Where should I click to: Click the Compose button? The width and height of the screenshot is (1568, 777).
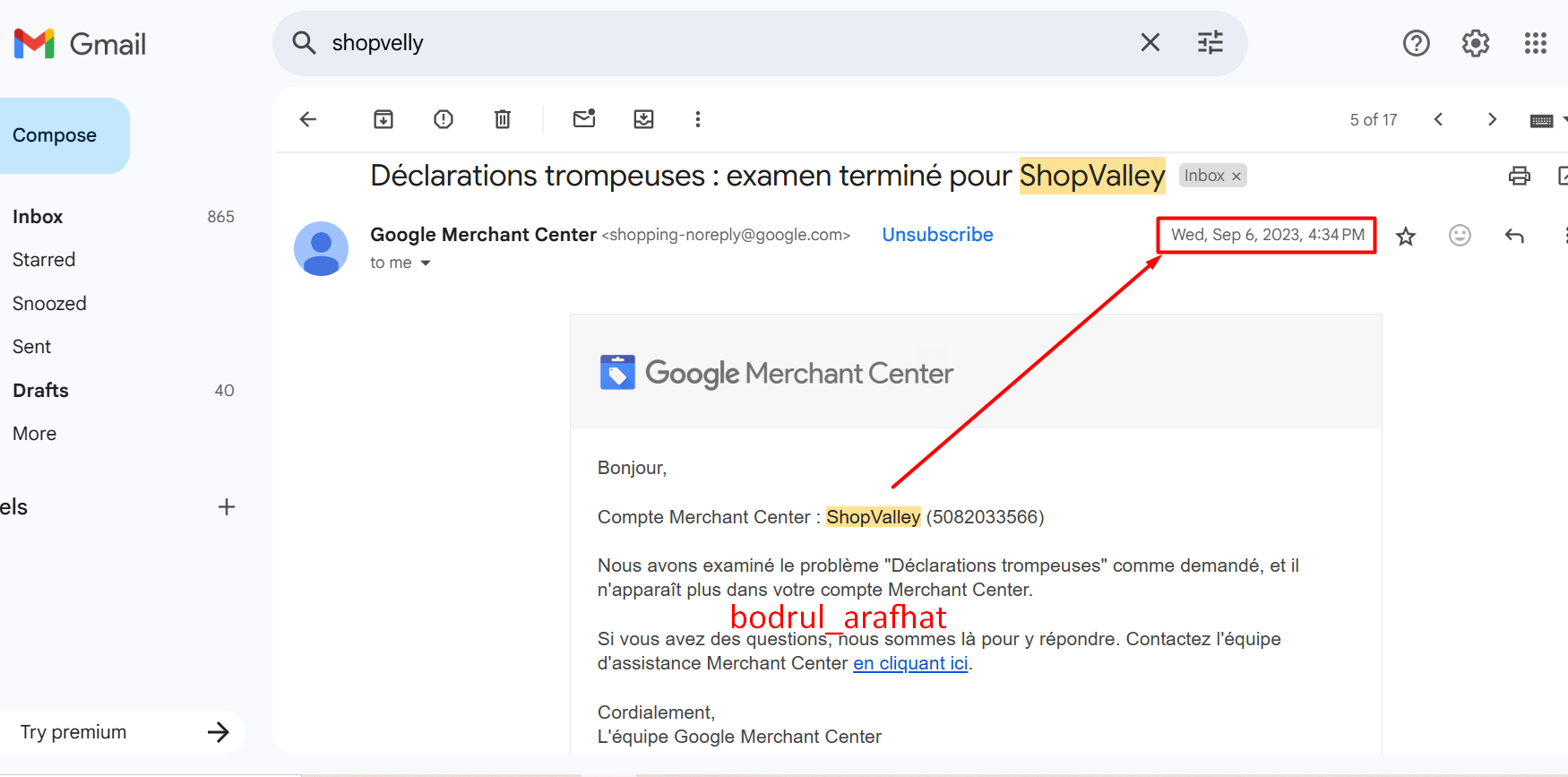pyautogui.click(x=55, y=135)
